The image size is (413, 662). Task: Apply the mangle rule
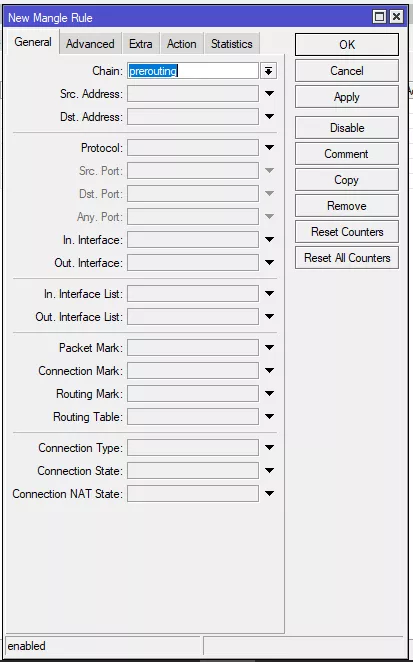(x=347, y=97)
